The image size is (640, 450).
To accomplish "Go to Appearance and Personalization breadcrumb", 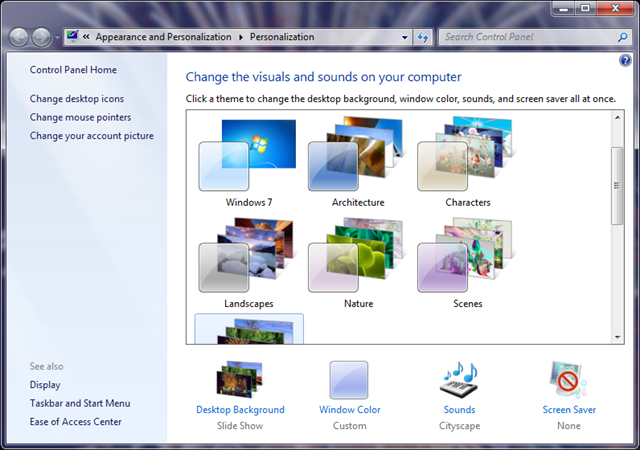I will click(x=163, y=37).
